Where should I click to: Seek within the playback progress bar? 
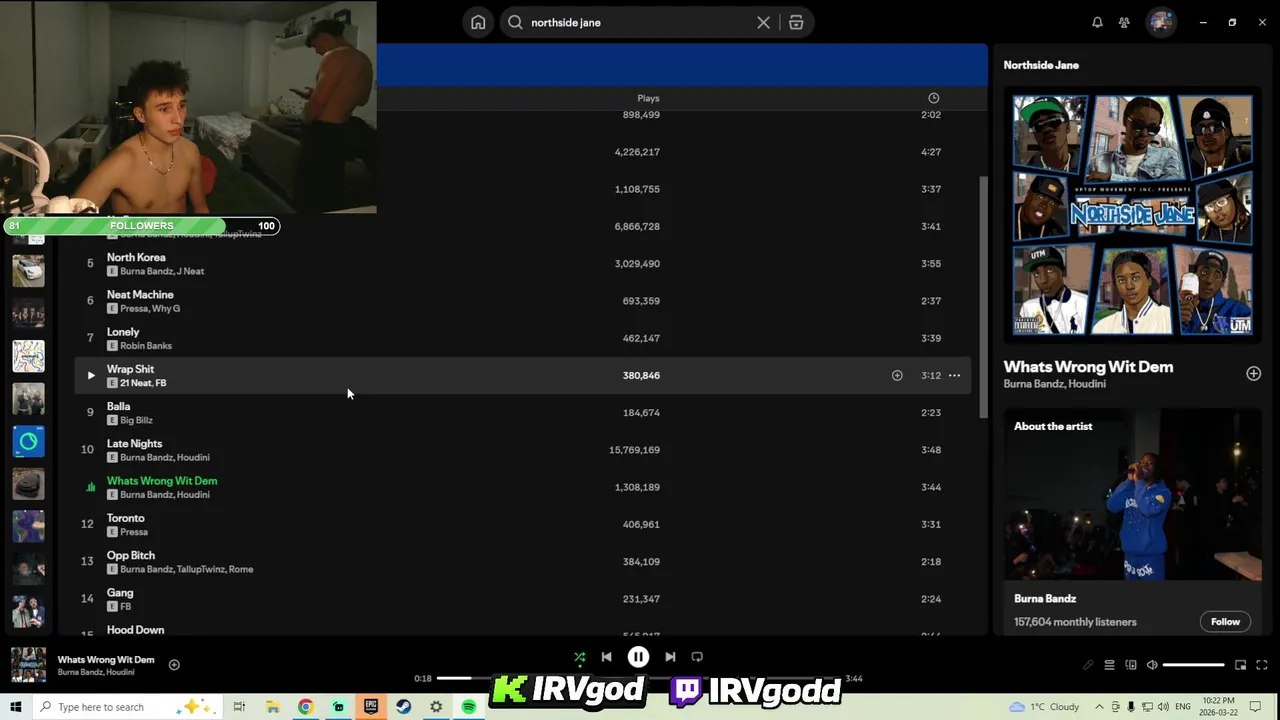pos(640,678)
